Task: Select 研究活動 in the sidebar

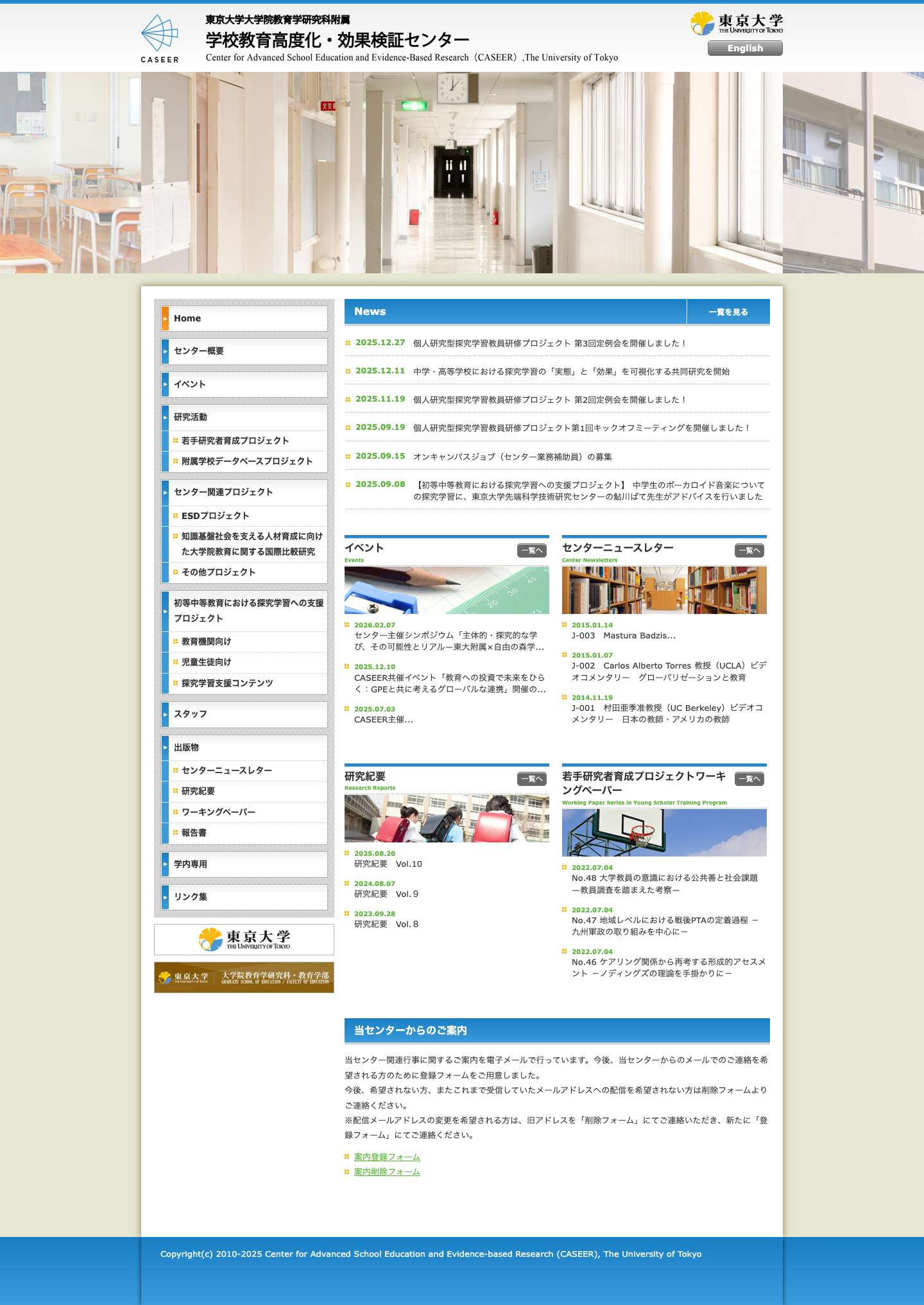Action: (x=244, y=417)
